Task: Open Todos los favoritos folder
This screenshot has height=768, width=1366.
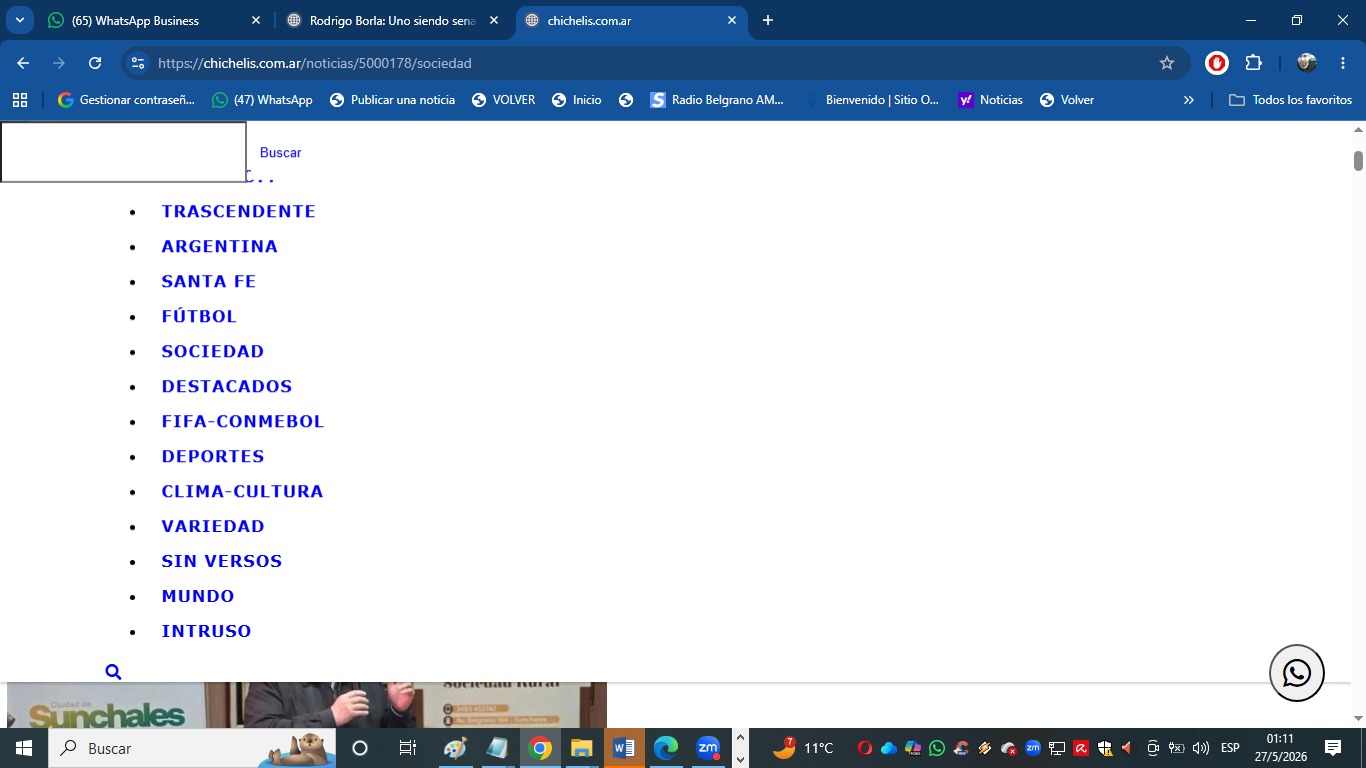Action: 1290,100
